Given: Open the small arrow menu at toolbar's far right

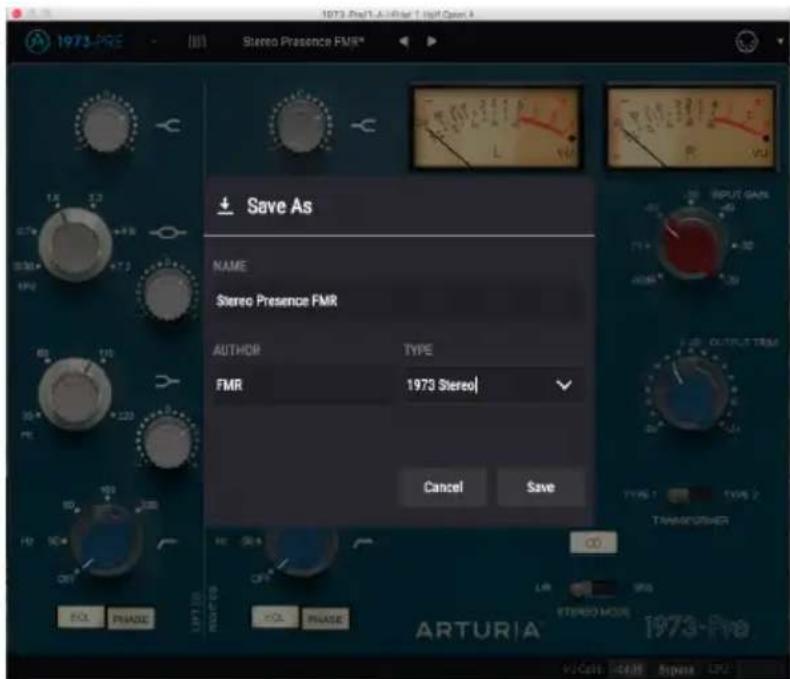Looking at the screenshot, I should pos(780,41).
